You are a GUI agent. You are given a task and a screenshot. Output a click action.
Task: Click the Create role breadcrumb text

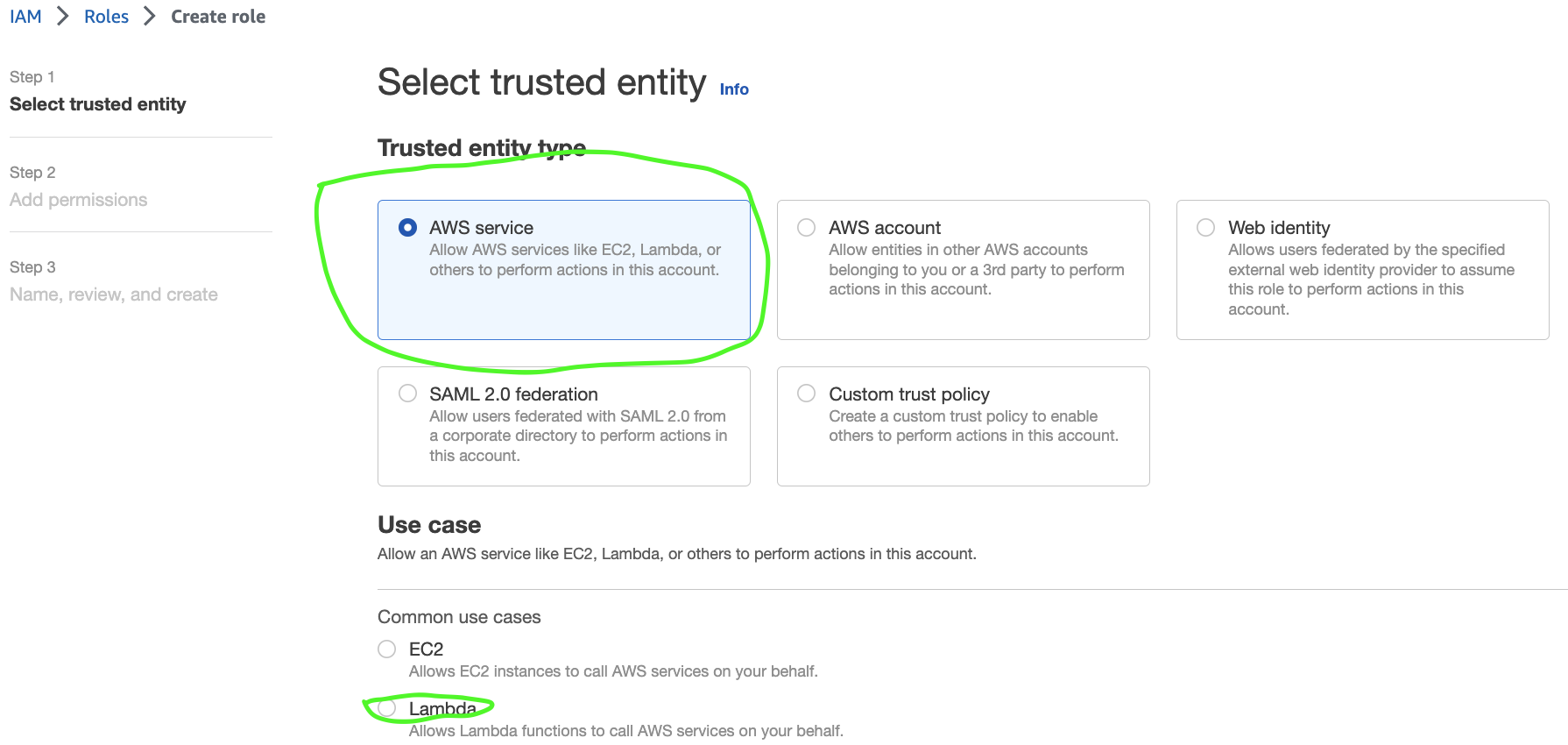coord(218,17)
